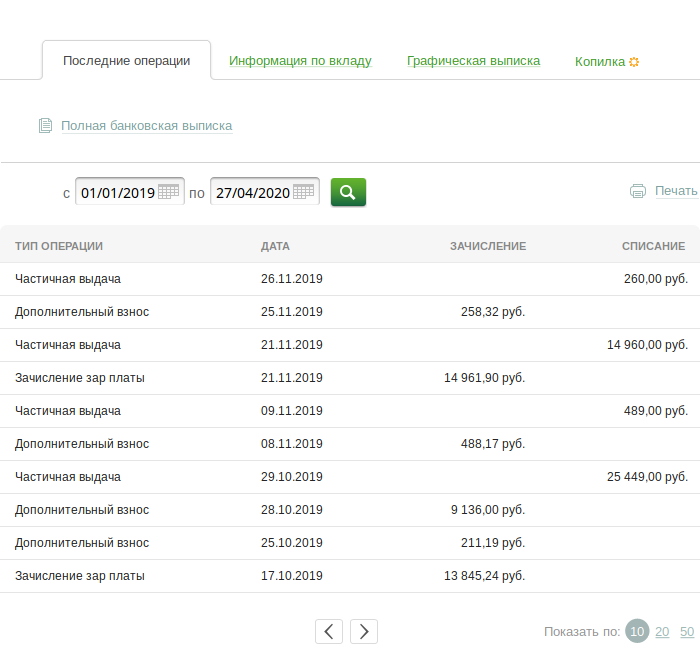Open the Графическая выписка tab
700x670 pixels.
(473, 61)
